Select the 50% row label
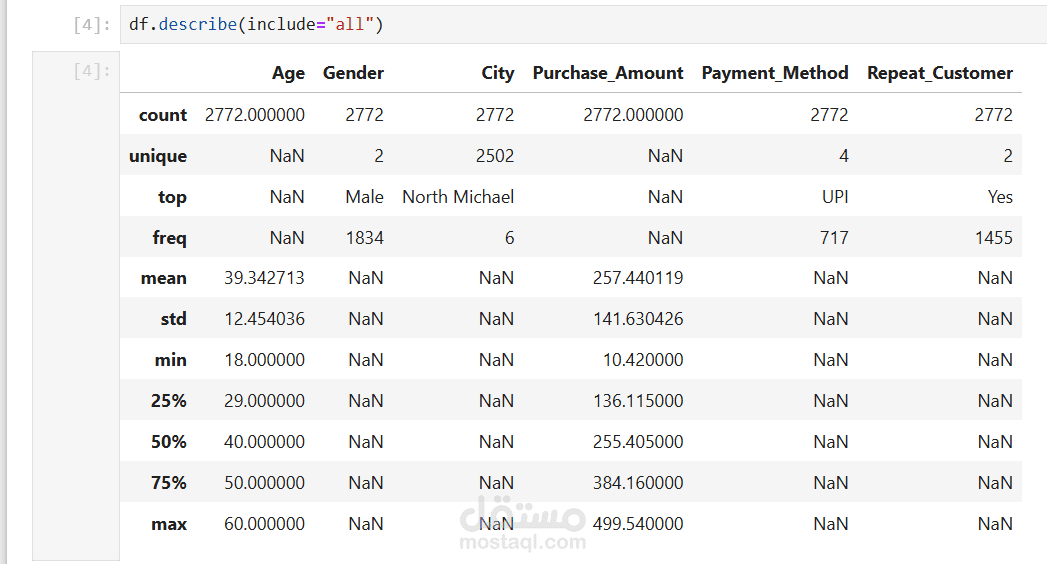Image resolution: width=1047 pixels, height=564 pixels. coord(169,442)
